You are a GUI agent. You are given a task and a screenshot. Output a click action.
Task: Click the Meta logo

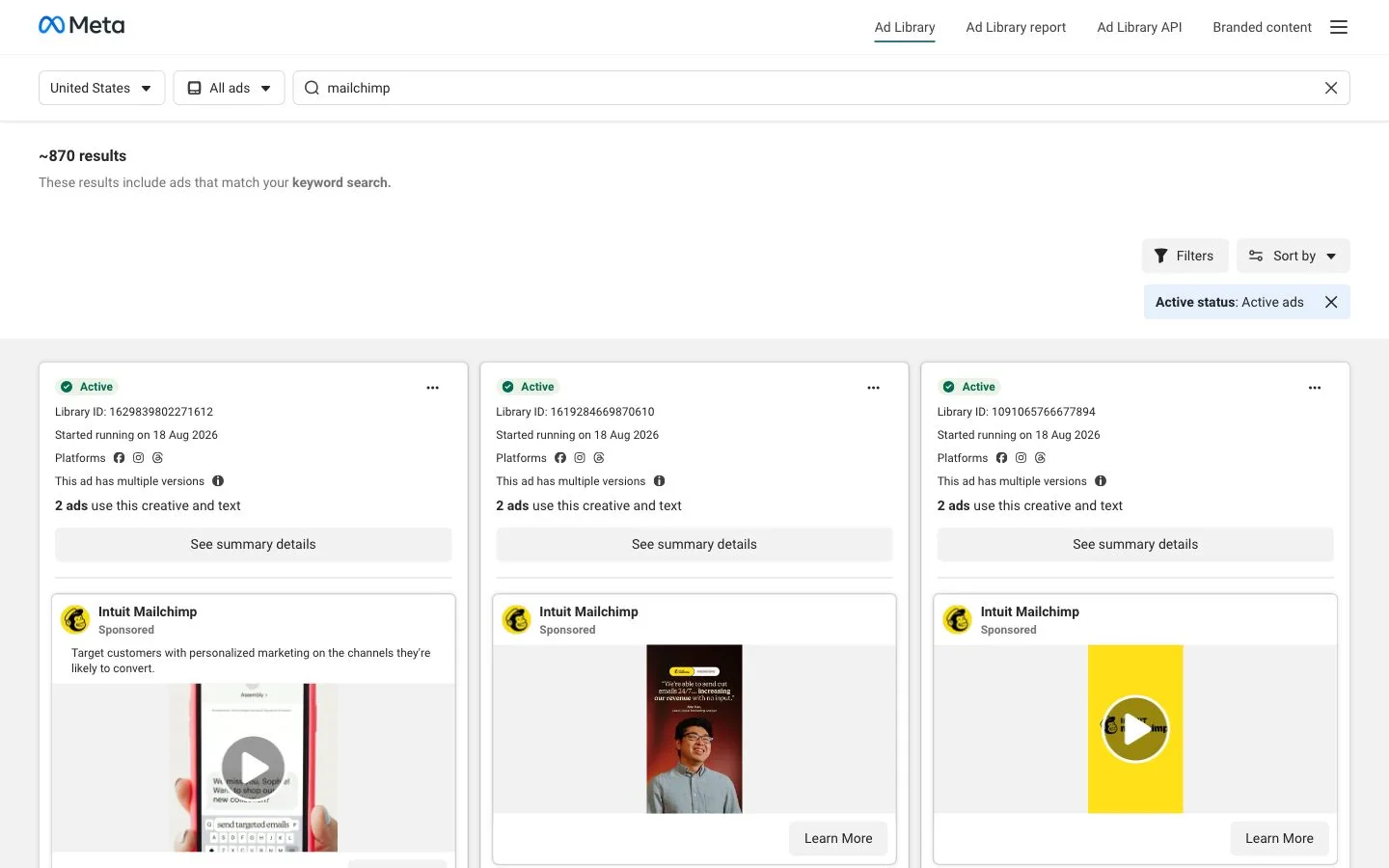82,25
